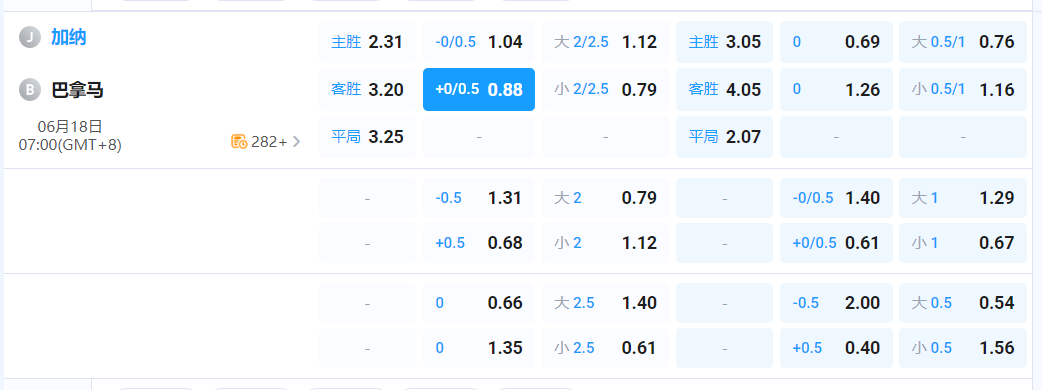Pick handicap 0 at 0.69

[x=836, y=43]
